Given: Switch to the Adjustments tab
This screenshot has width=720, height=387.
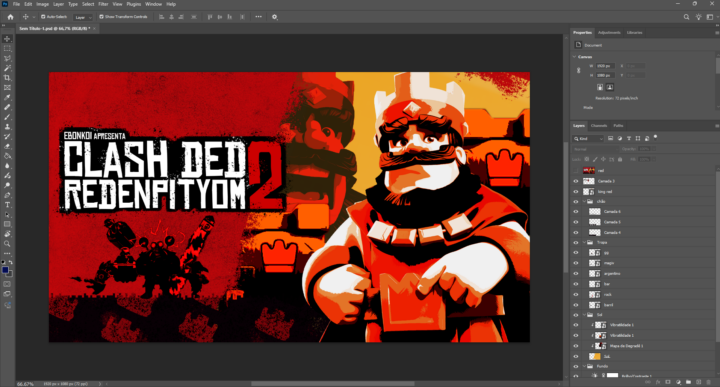Looking at the screenshot, I should coord(609,33).
